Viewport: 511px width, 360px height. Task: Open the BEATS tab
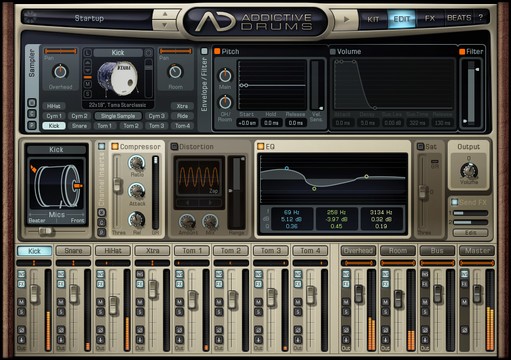[x=459, y=18]
